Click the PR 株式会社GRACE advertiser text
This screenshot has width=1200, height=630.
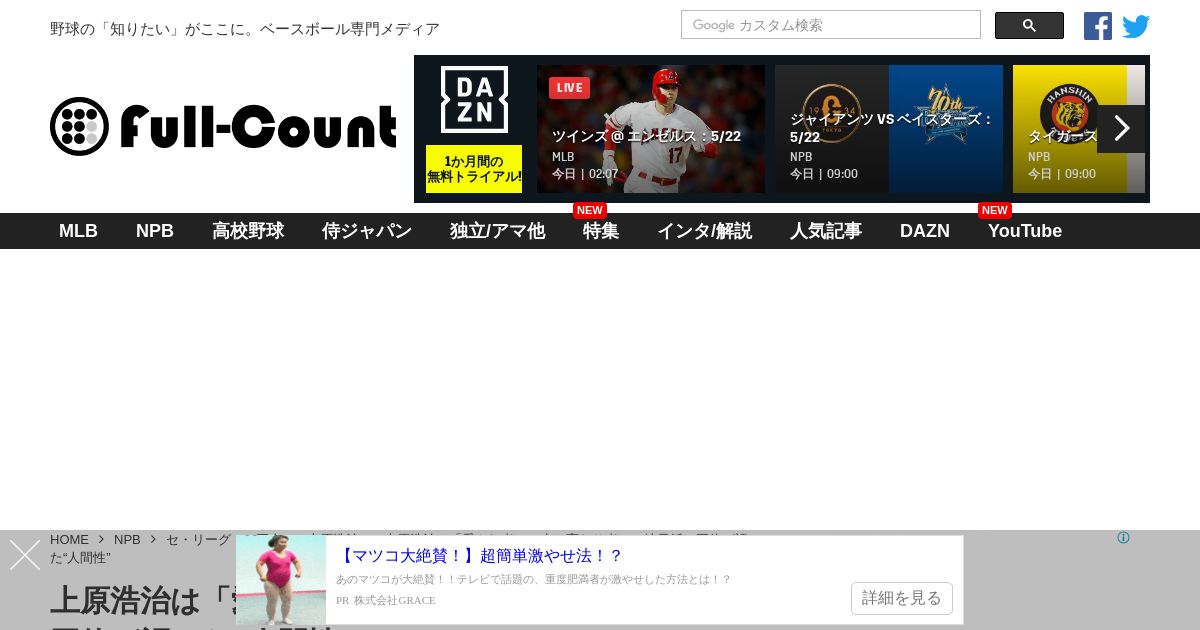point(385,600)
